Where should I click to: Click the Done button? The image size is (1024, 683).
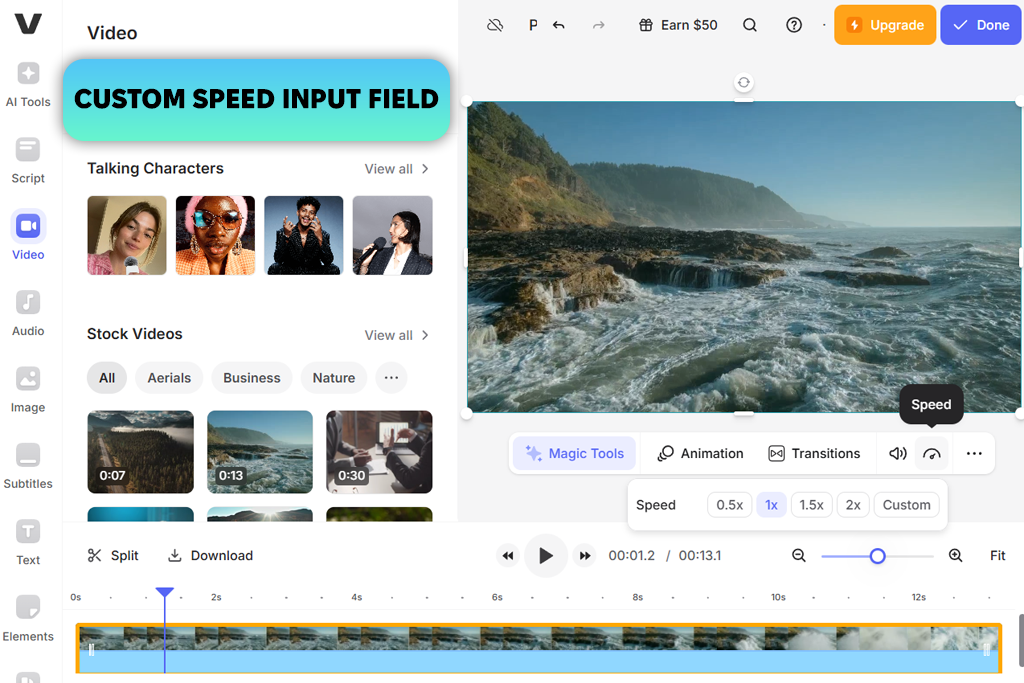(982, 25)
